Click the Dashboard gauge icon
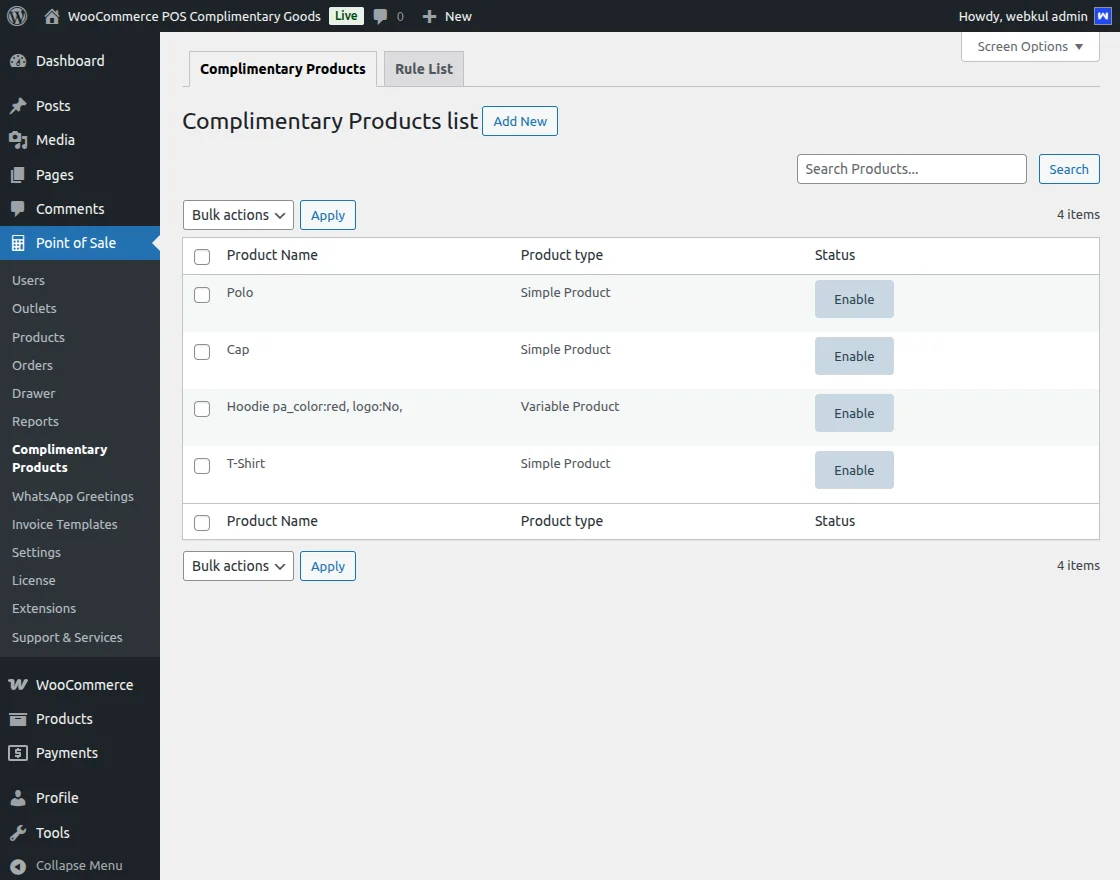 click(x=18, y=61)
